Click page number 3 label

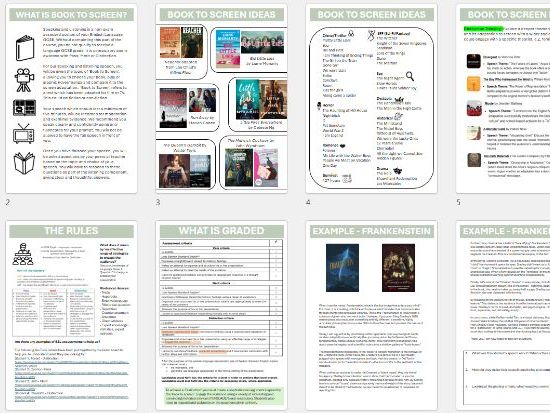[x=158, y=202]
